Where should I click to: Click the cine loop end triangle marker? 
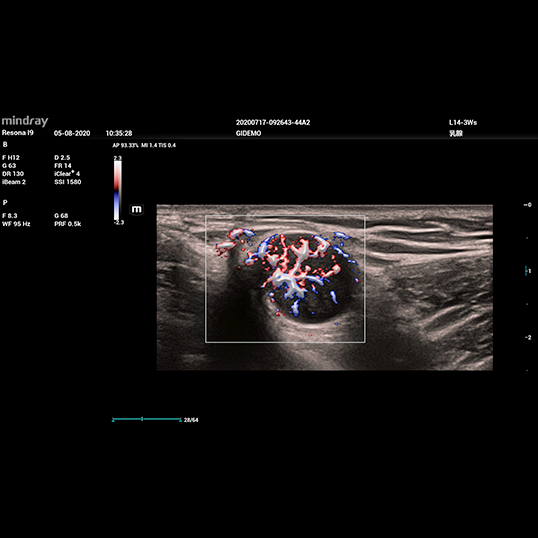[180, 420]
